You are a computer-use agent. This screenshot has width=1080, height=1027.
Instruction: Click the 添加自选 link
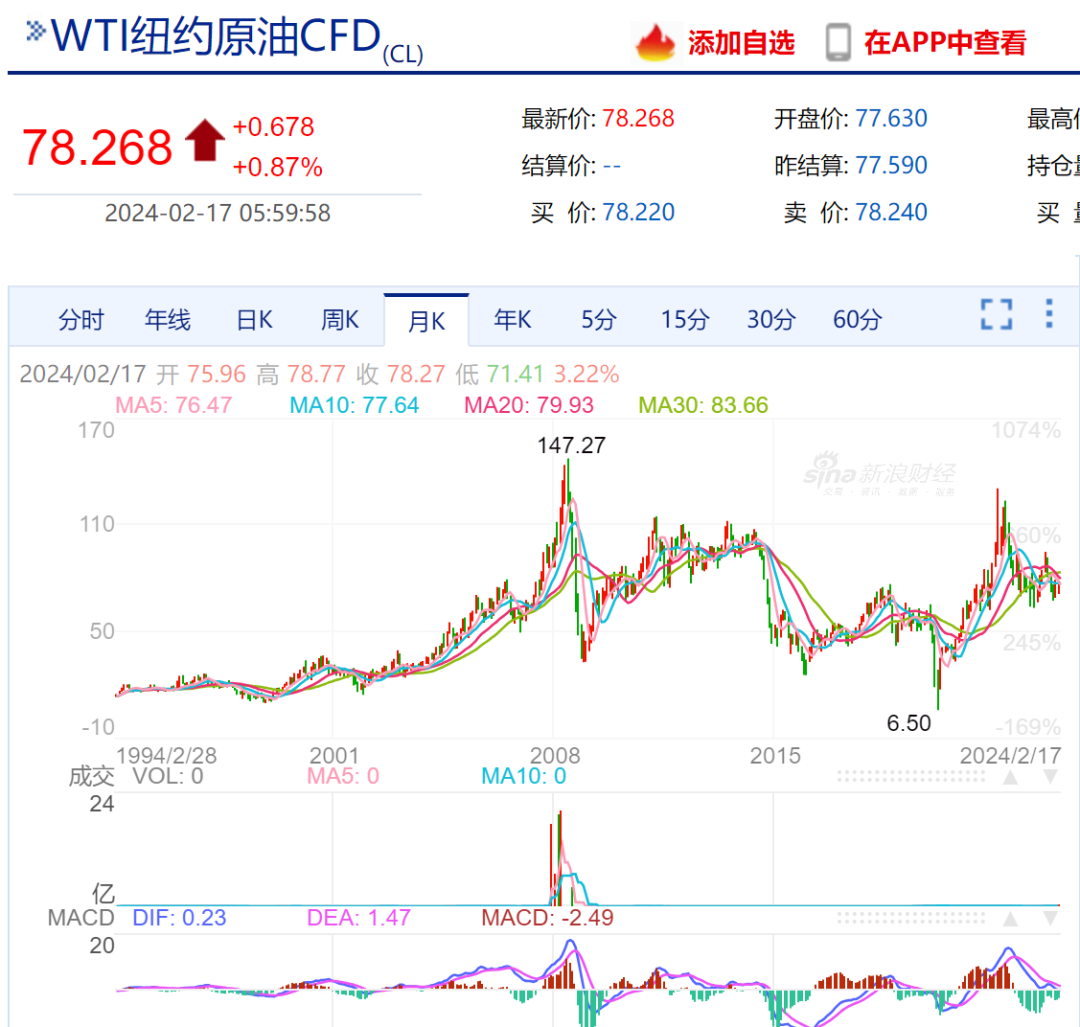pos(741,43)
